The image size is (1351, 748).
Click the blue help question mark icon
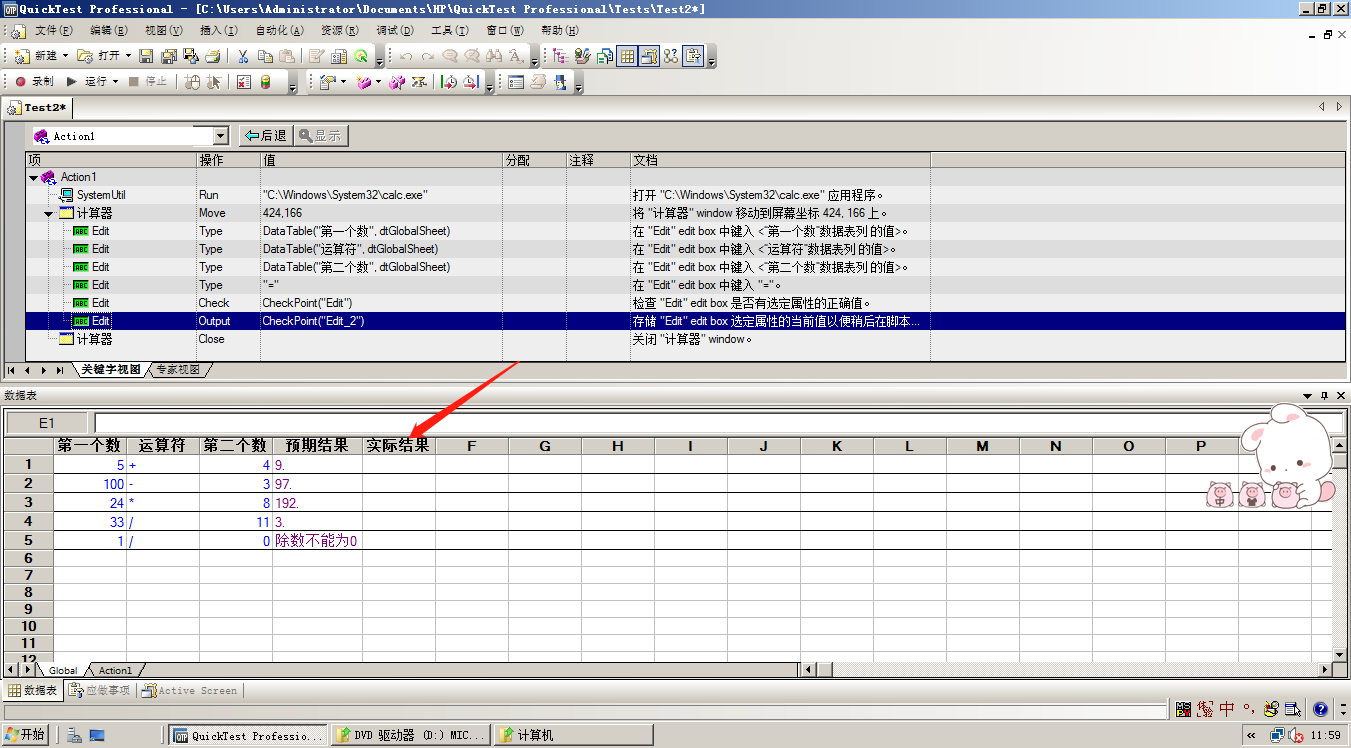click(1320, 709)
